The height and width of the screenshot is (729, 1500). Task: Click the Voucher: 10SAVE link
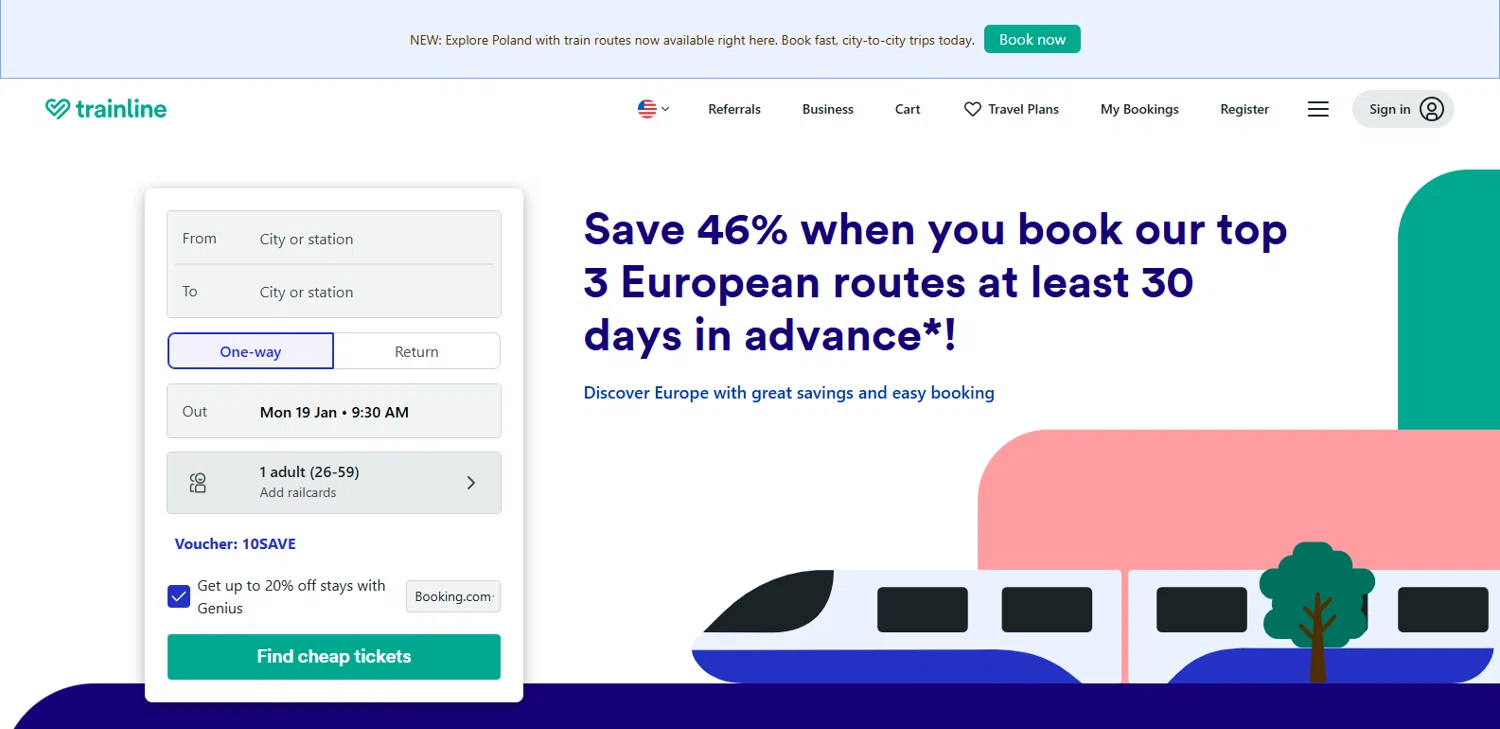(235, 544)
